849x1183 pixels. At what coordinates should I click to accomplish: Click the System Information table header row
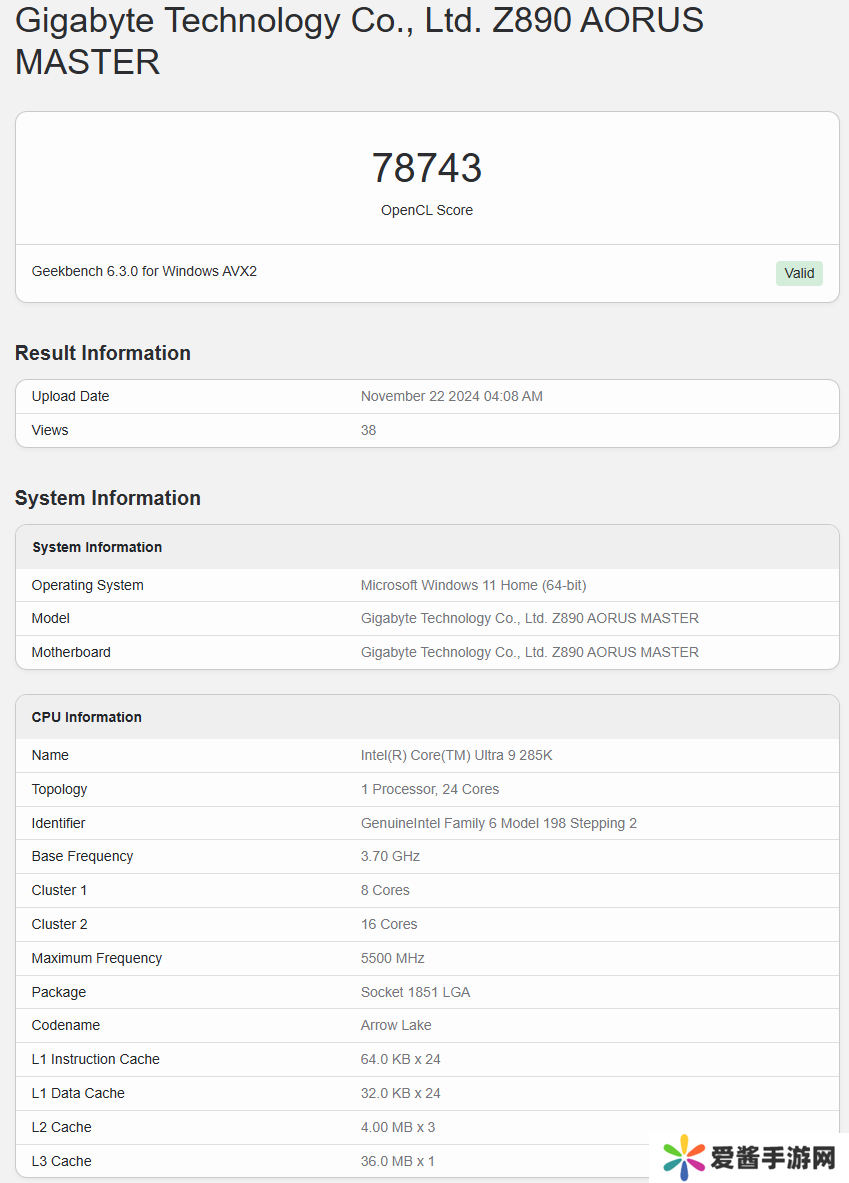(x=427, y=547)
